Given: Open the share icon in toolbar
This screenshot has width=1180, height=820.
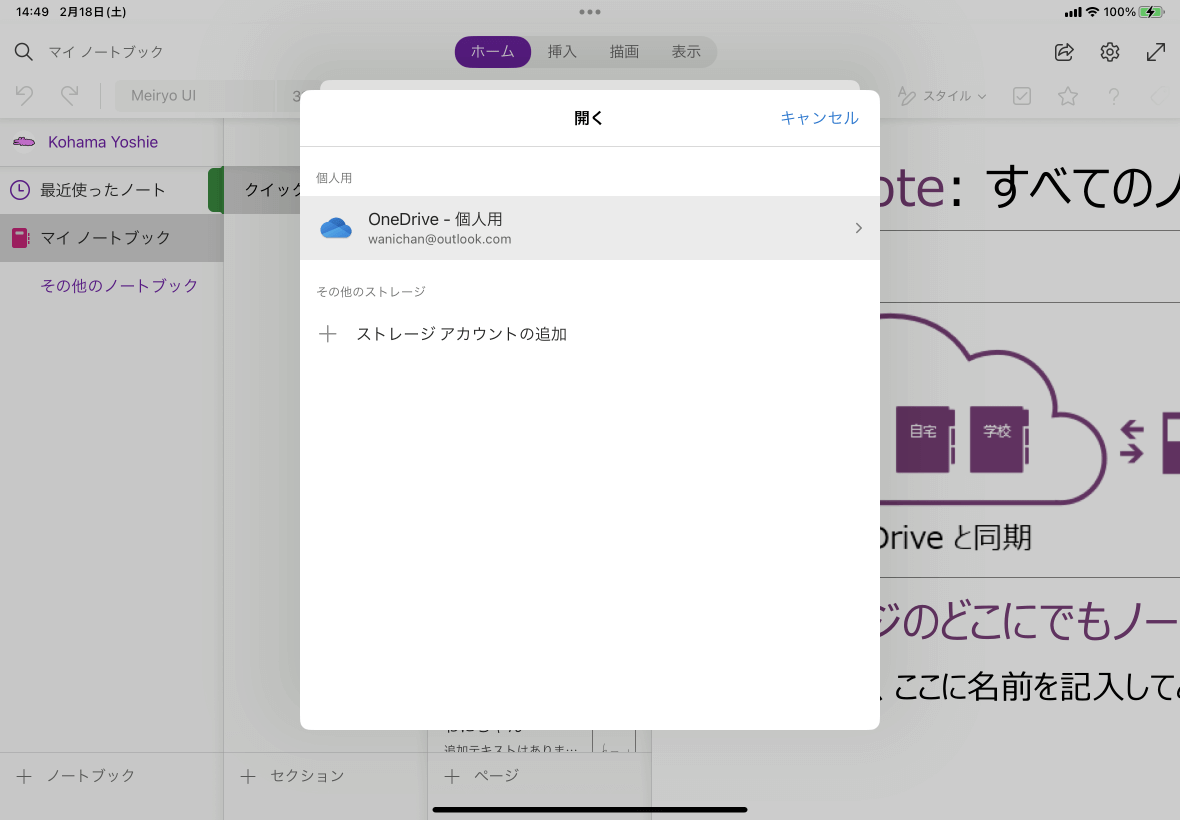Looking at the screenshot, I should pyautogui.click(x=1064, y=52).
